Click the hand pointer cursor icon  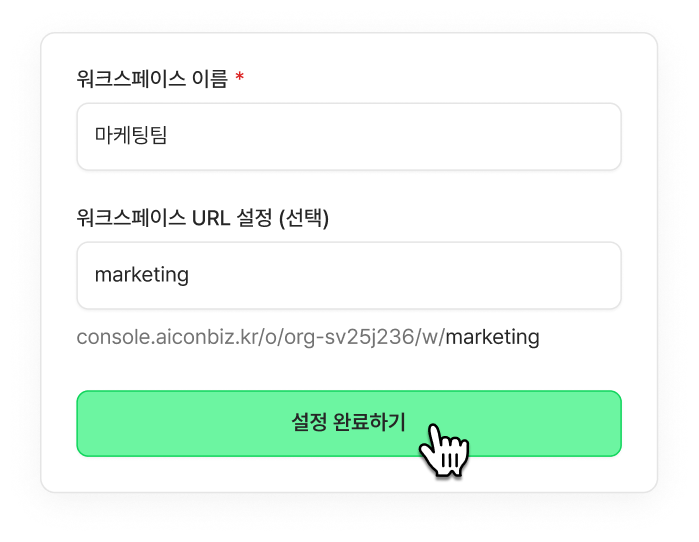tap(444, 450)
